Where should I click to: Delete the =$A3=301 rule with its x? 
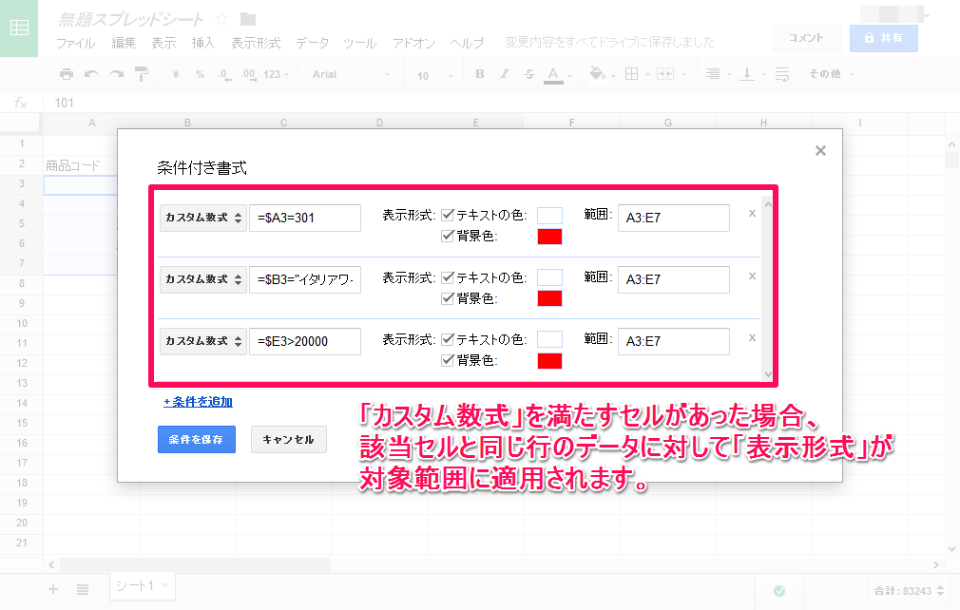(752, 213)
